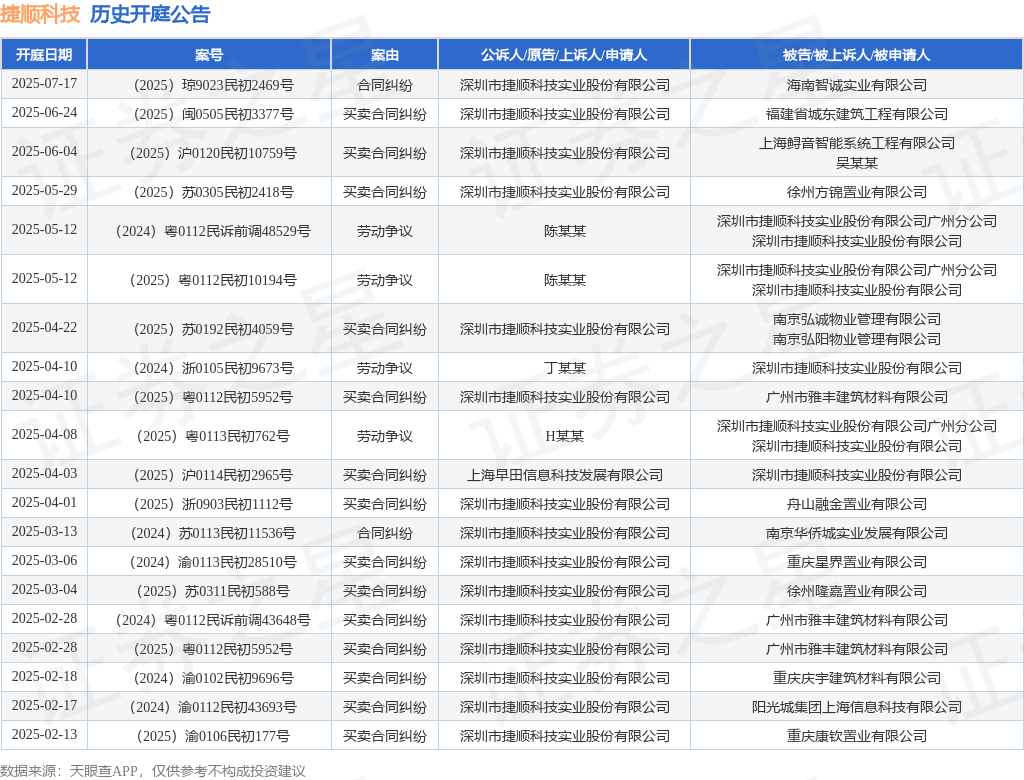Image resolution: width=1024 pixels, height=780 pixels.
Task: Click the date 2025-04-08
Action: point(44,434)
